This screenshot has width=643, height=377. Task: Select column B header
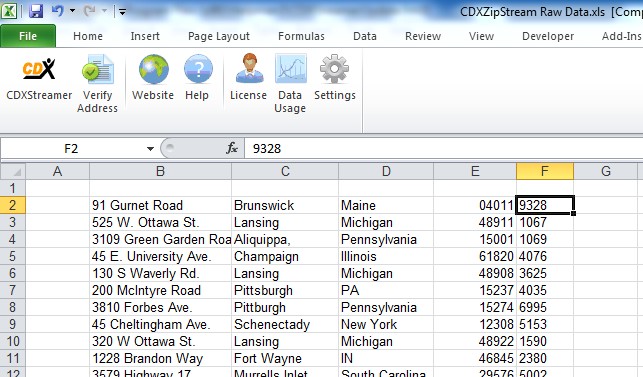160,171
